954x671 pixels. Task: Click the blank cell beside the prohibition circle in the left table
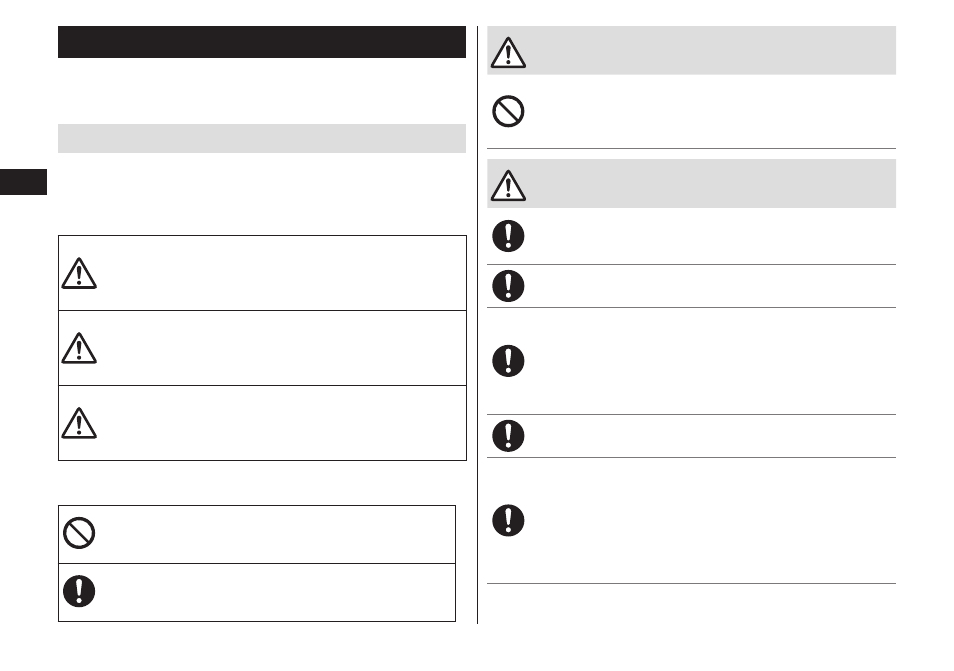277,534
